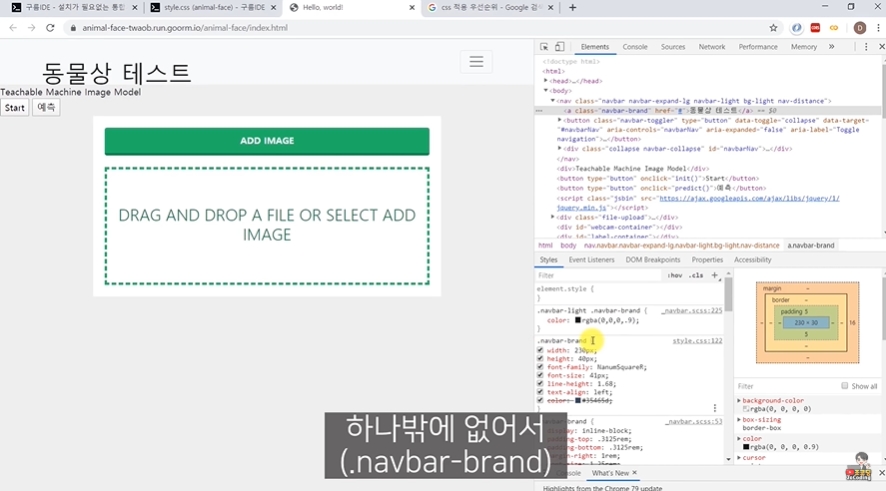Screen dimensions: 886x491
Task: Switch to the Console tab in DevTools
Action: 635,47
